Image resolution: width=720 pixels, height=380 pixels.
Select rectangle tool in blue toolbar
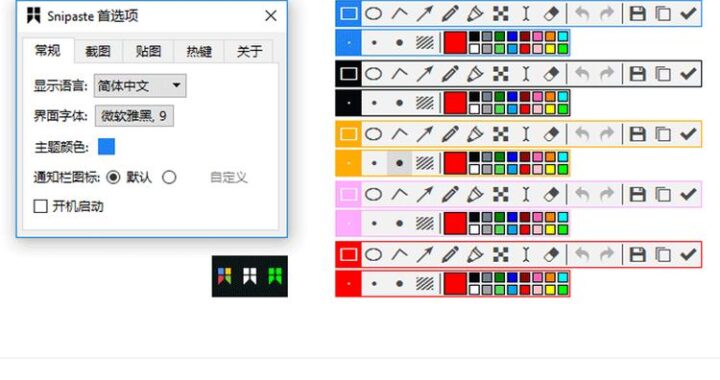click(x=349, y=13)
